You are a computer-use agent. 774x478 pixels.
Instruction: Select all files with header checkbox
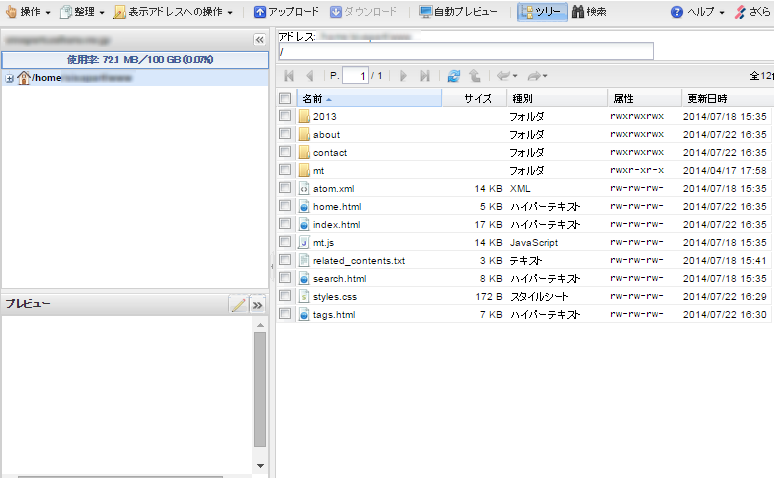coord(285,98)
